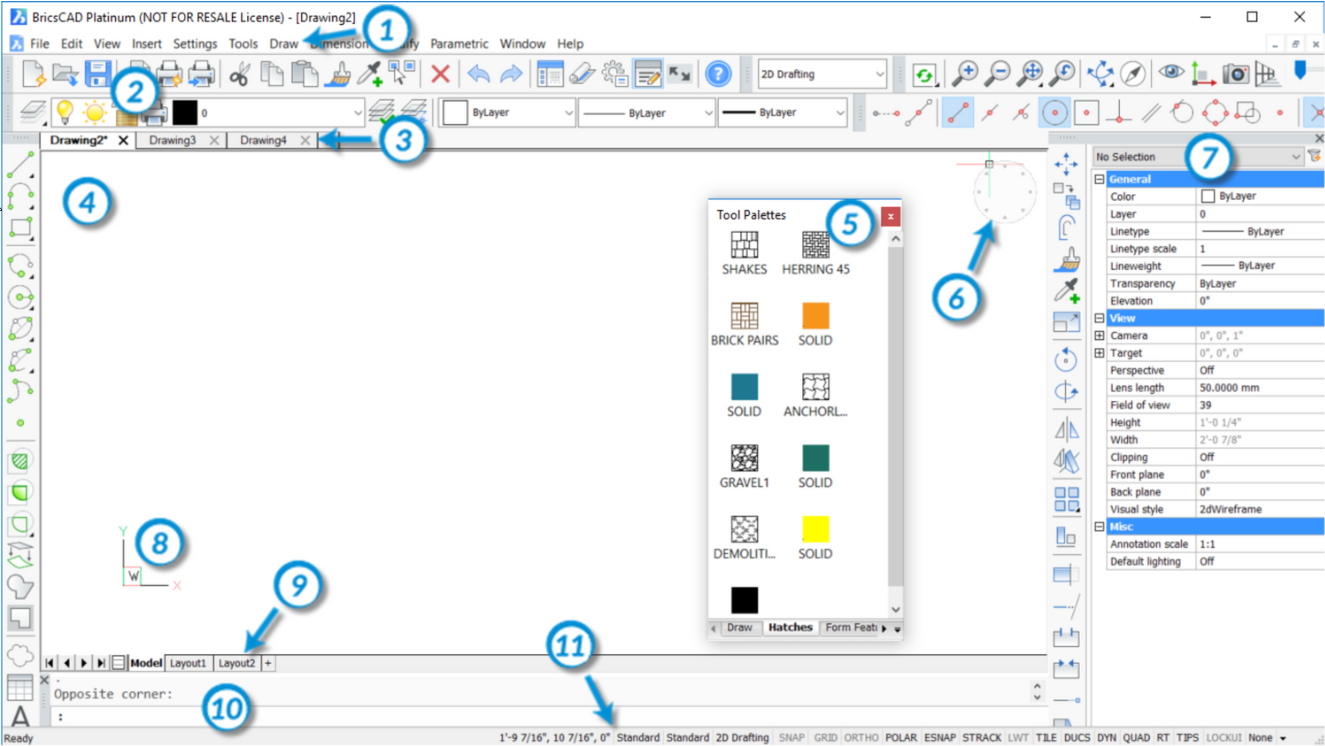
Task: Select the GRAVEL1 hatch pattern
Action: [744, 458]
